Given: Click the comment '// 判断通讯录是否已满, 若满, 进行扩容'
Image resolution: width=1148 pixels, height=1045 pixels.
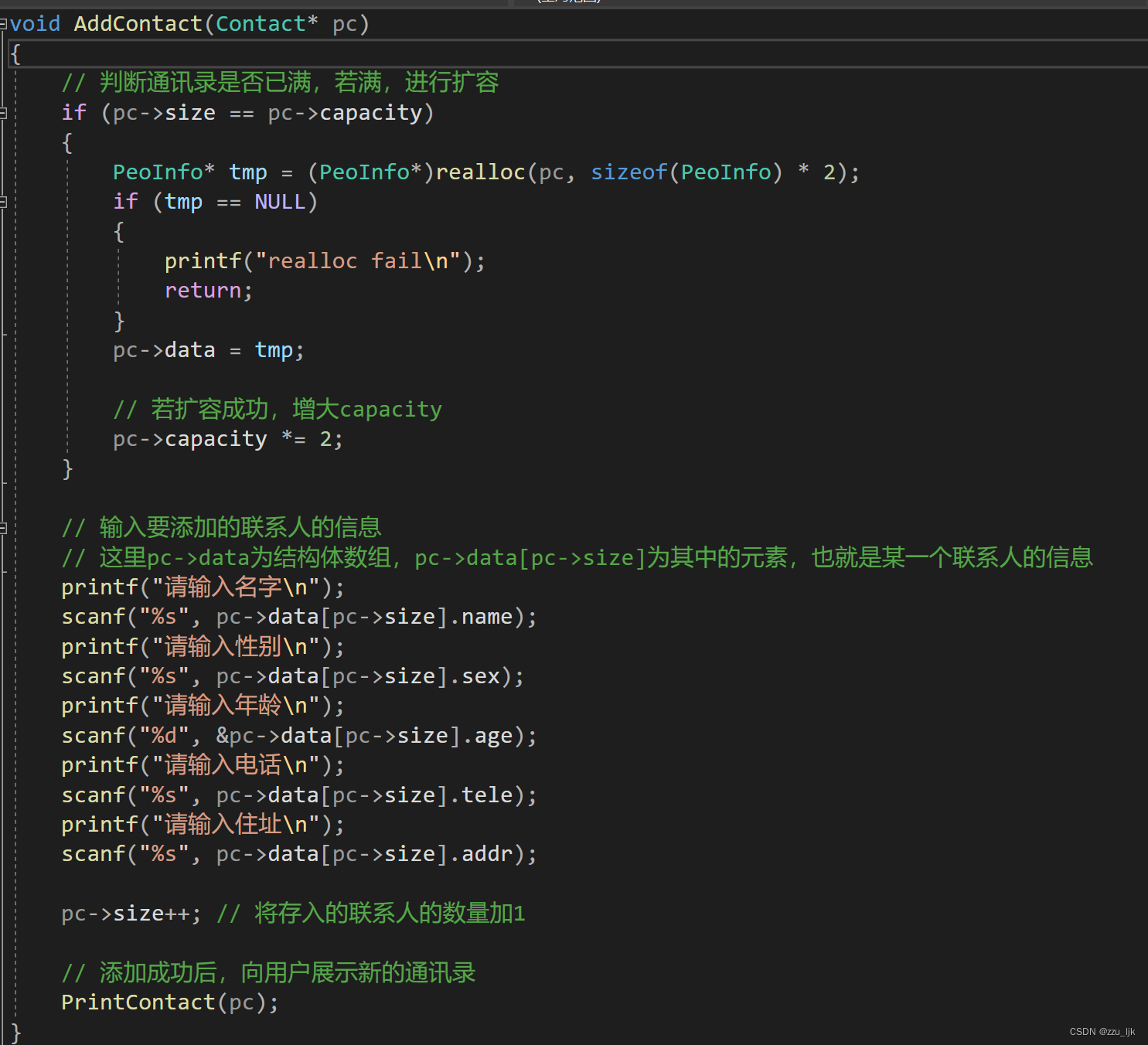Looking at the screenshot, I should tap(280, 83).
